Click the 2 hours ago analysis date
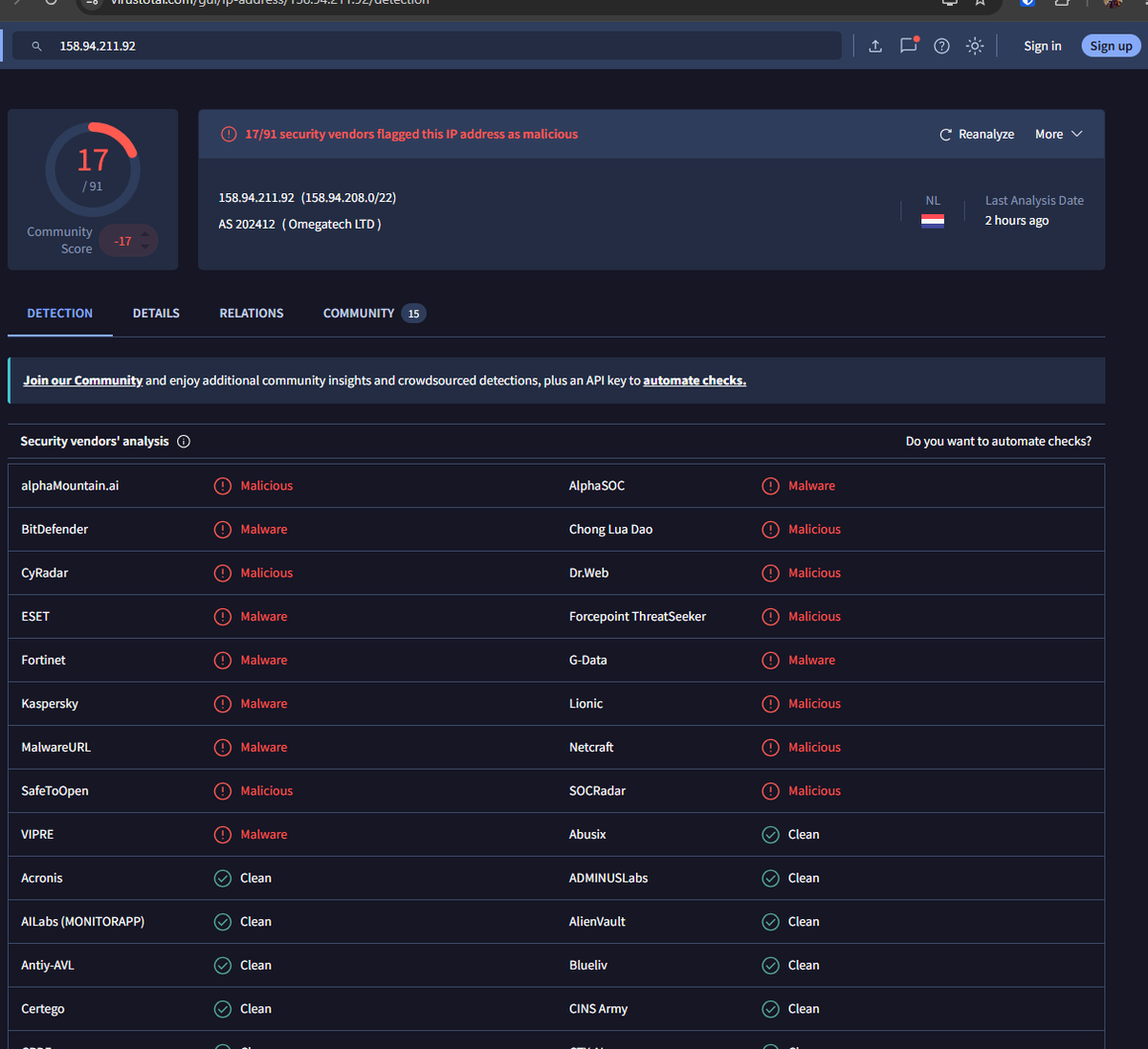 point(1017,220)
